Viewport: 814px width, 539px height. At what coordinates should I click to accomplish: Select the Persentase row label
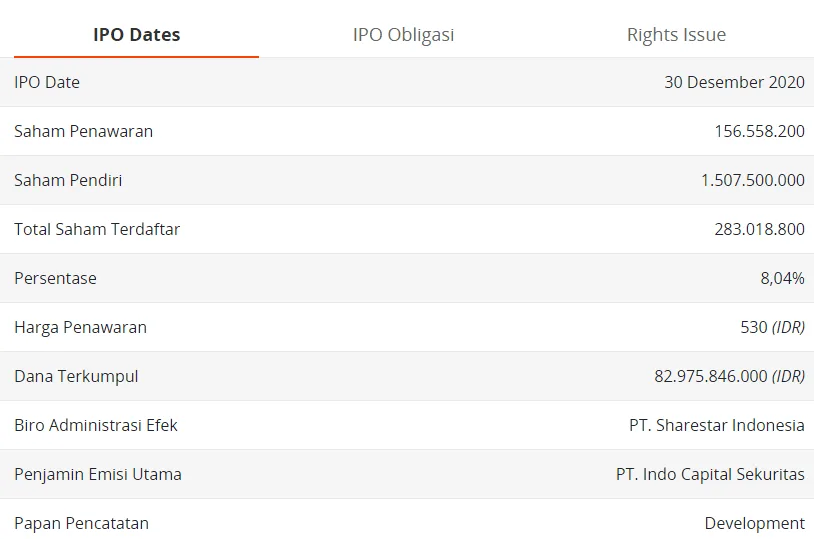[x=55, y=278]
